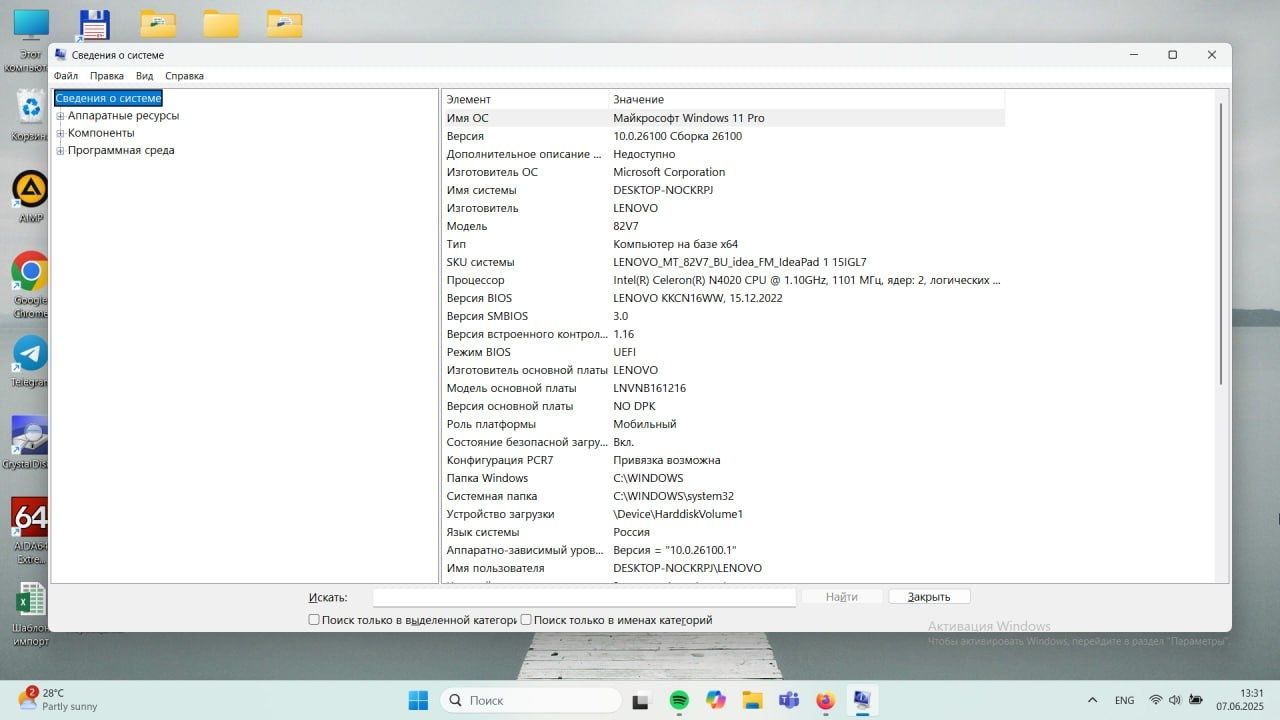
Task: Select the root Сведения о системе tree item
Action: (x=108, y=98)
